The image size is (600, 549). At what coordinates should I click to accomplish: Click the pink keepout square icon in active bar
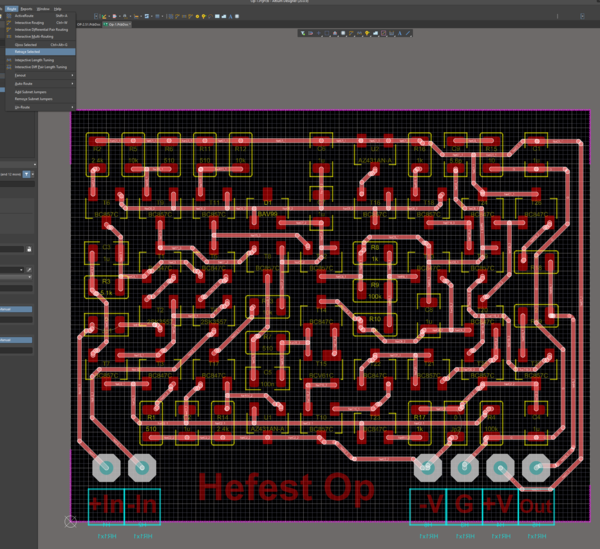[383, 33]
